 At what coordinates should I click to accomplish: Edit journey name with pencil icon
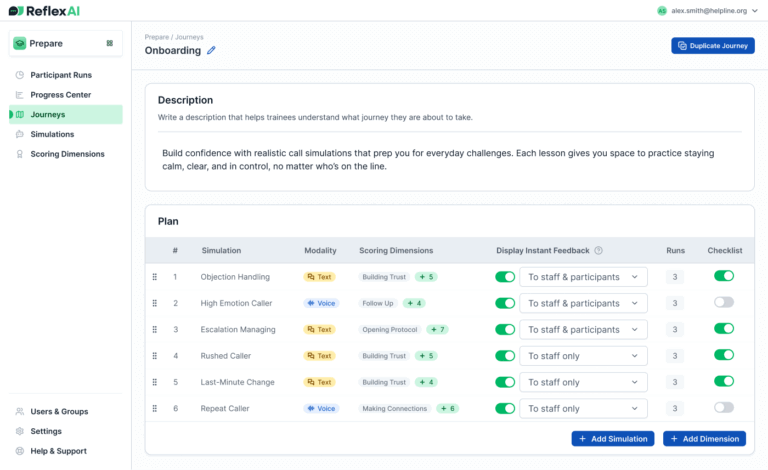(211, 50)
